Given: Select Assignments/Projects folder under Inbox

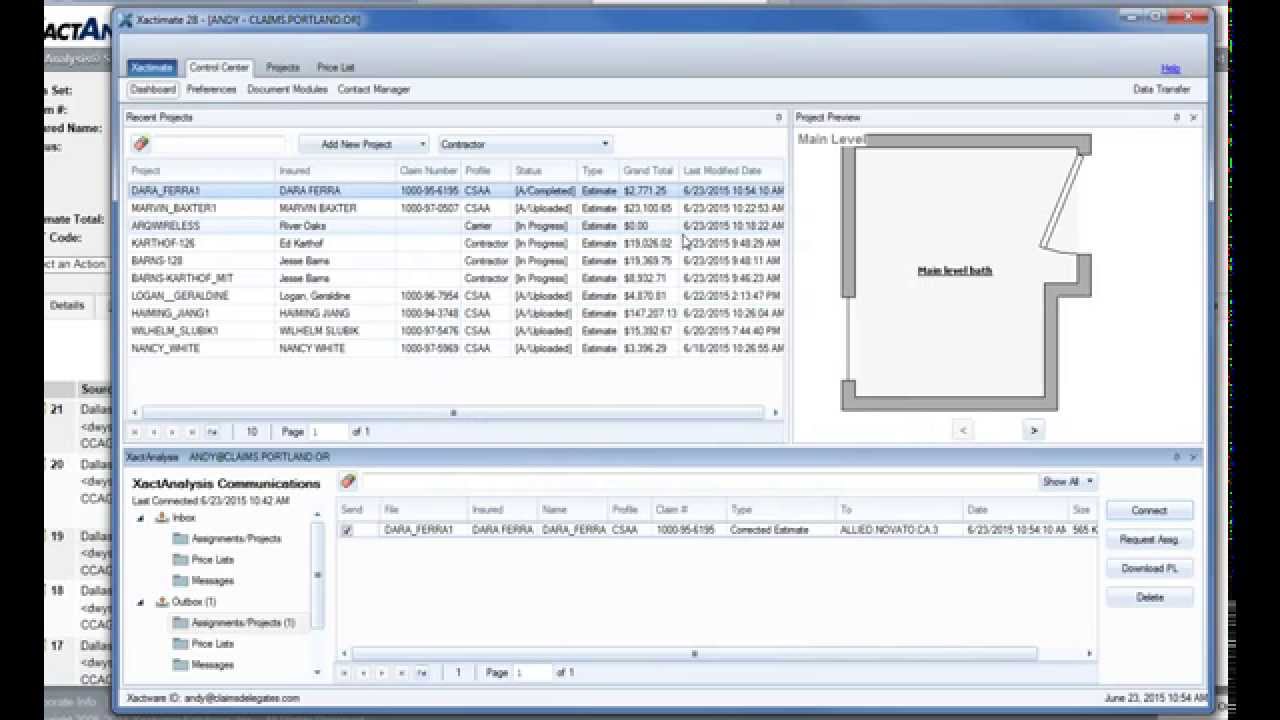Looking at the screenshot, I should 227,539.
